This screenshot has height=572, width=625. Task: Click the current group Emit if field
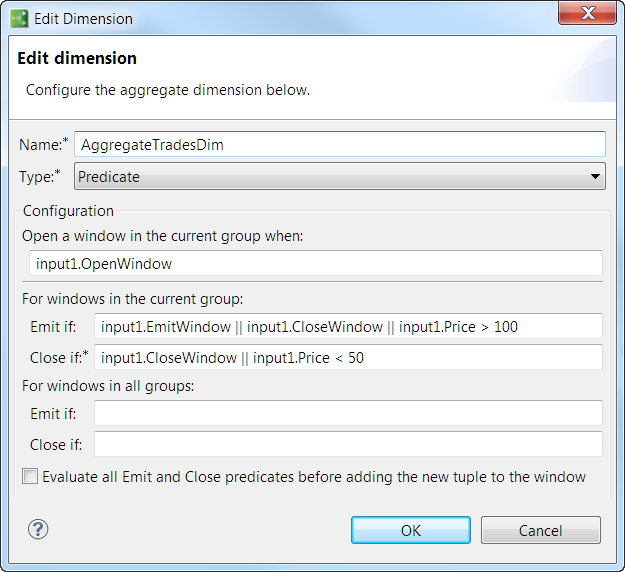click(x=348, y=327)
